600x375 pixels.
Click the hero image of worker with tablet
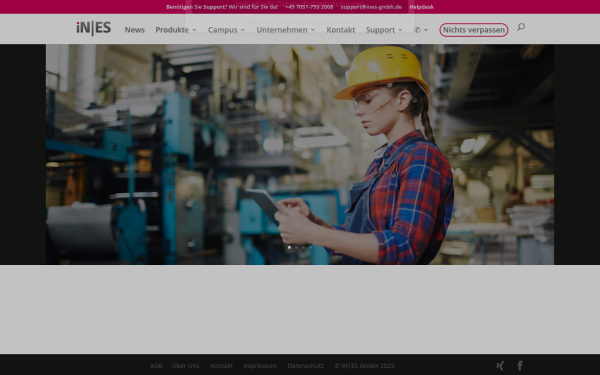tap(300, 154)
